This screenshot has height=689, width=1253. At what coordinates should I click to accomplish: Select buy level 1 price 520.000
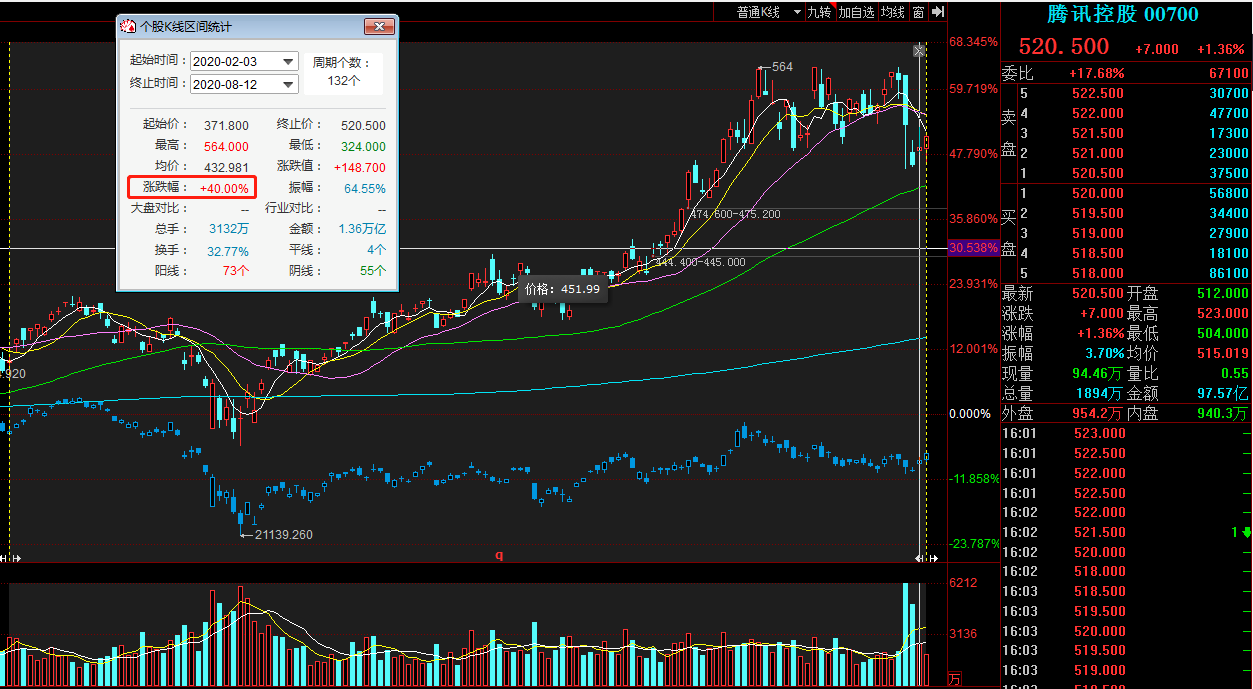pyautogui.click(x=1097, y=193)
